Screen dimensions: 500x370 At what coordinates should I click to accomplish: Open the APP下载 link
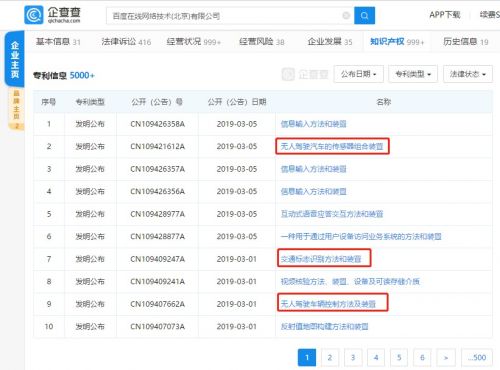445,15
